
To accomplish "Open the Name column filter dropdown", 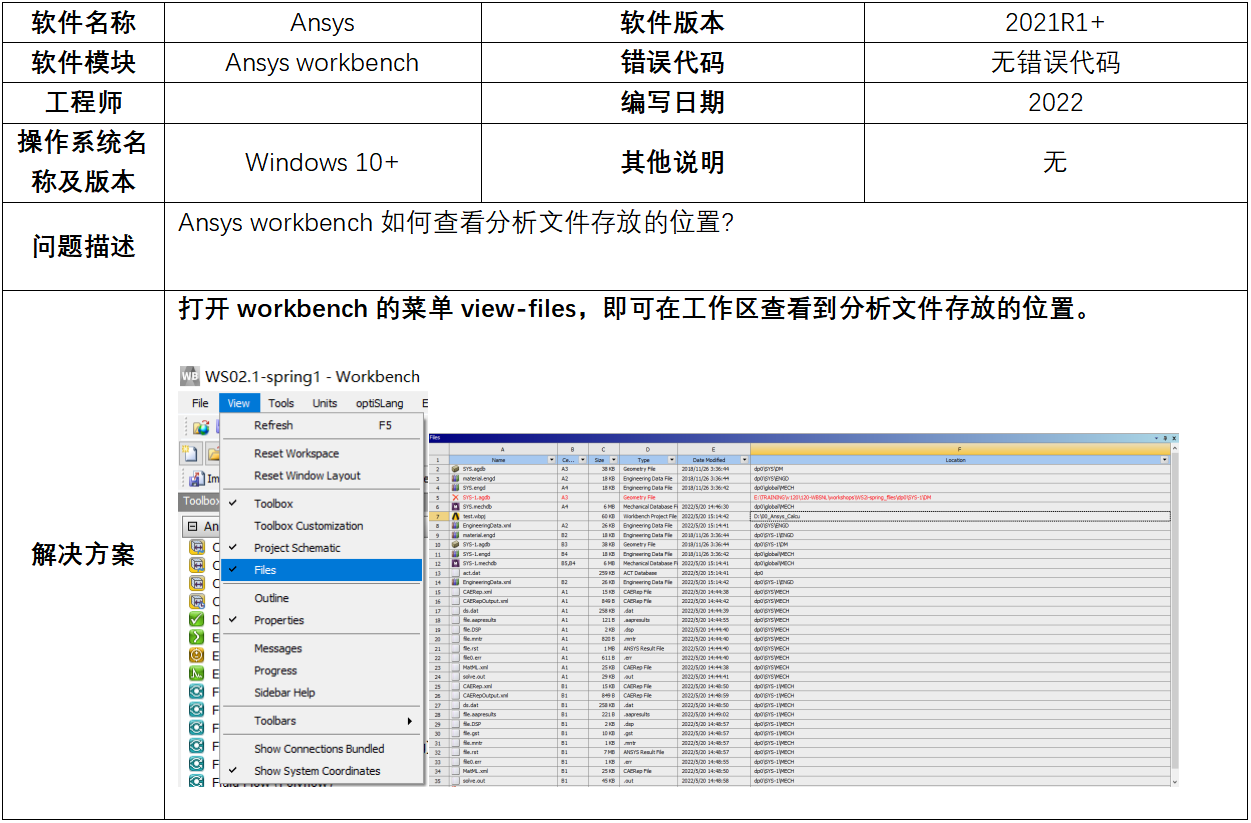I will (552, 460).
